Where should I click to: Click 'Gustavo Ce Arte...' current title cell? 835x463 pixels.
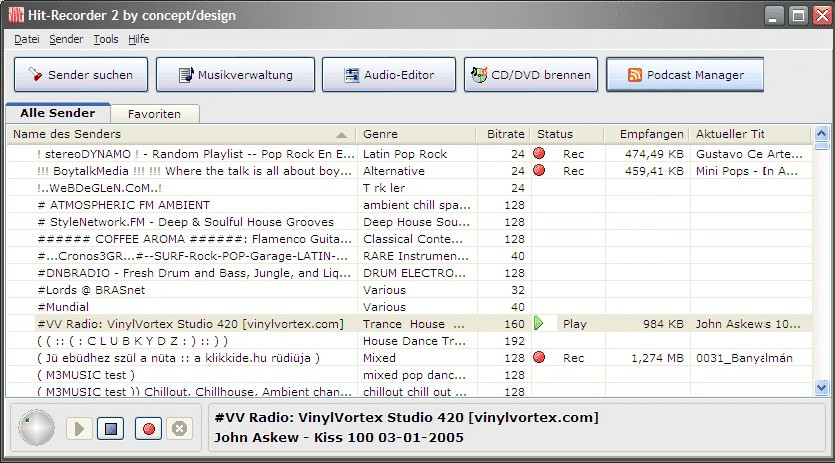tap(749, 154)
